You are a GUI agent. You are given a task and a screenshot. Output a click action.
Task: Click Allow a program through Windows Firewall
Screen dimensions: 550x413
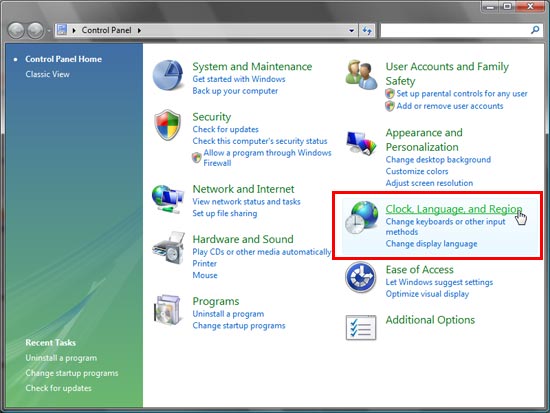coord(267,158)
